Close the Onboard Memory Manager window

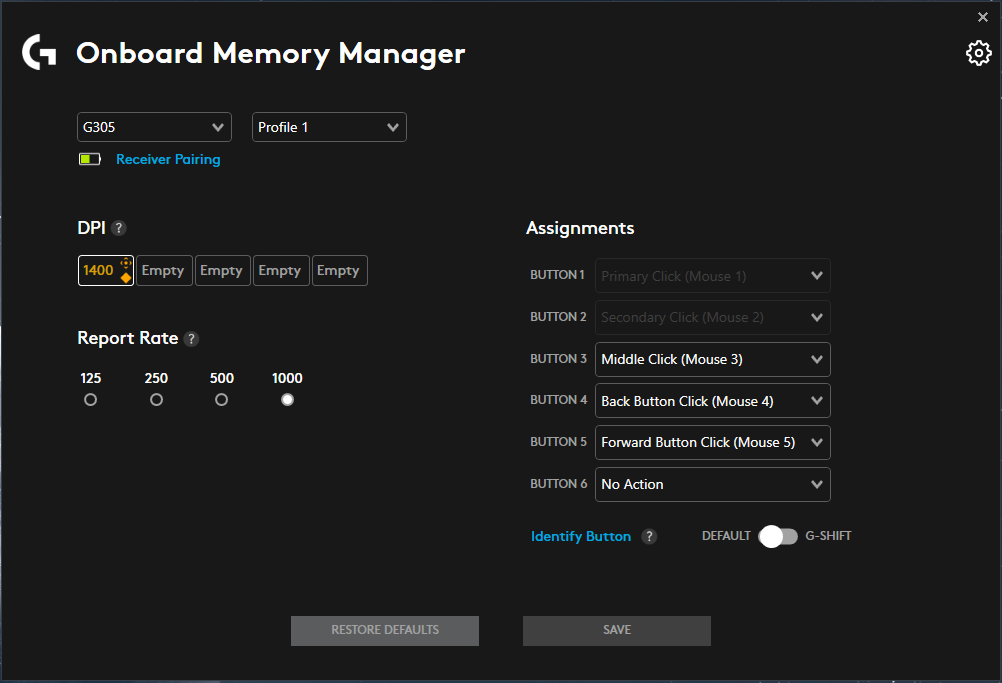[983, 17]
